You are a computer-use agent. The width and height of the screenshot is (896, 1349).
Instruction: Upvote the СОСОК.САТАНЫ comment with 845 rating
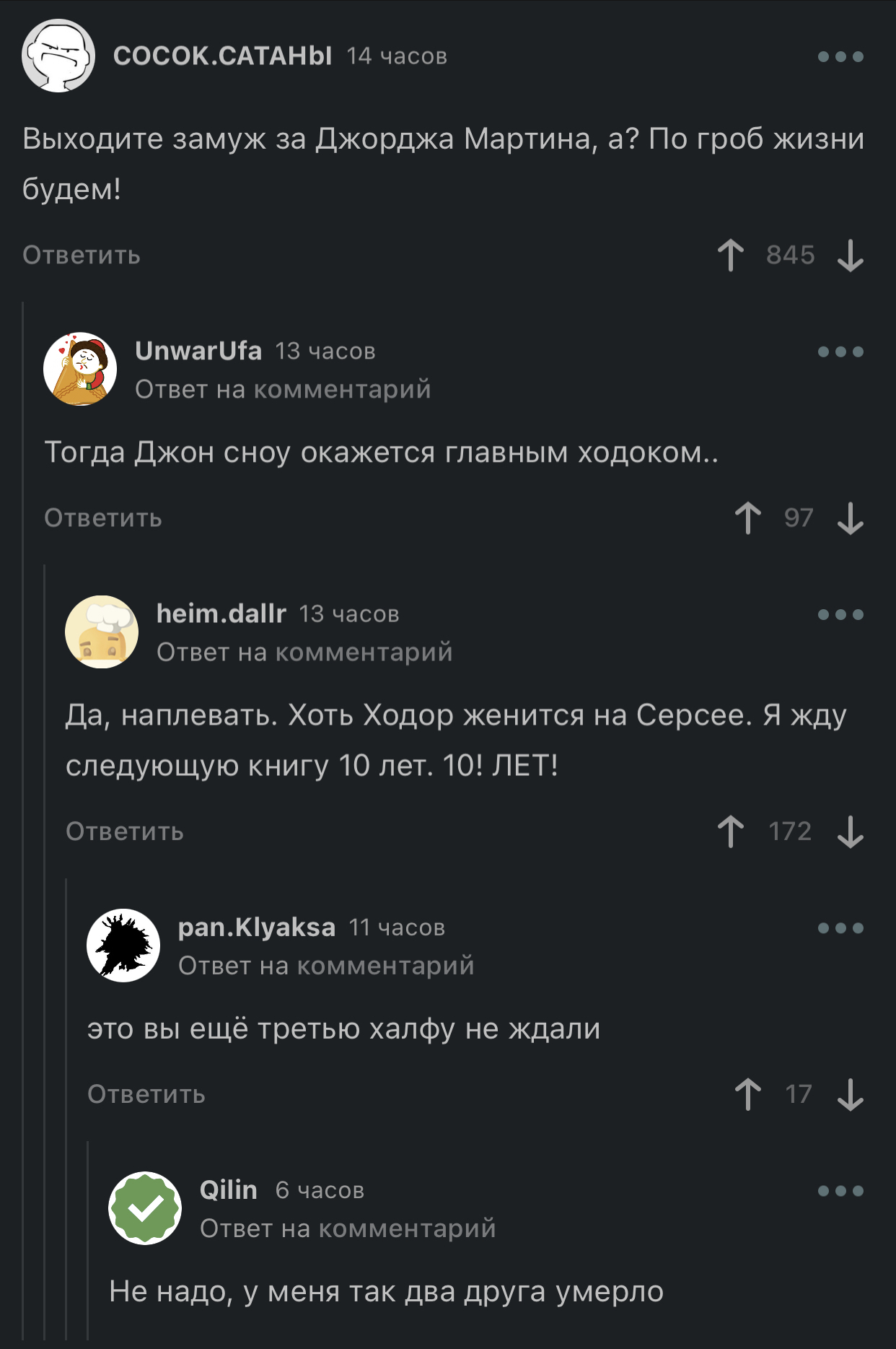(731, 255)
